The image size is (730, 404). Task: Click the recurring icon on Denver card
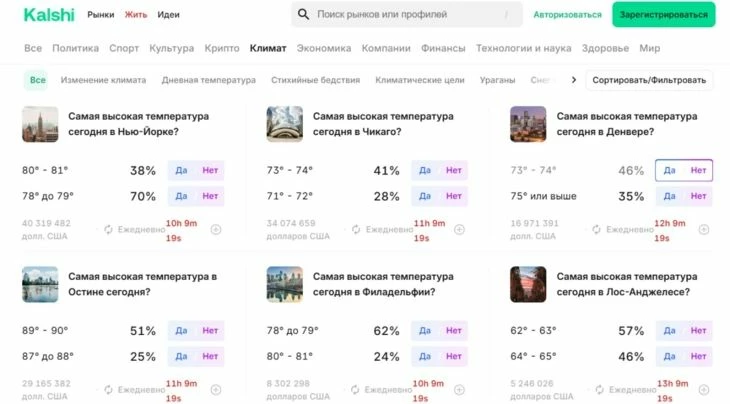(596, 229)
